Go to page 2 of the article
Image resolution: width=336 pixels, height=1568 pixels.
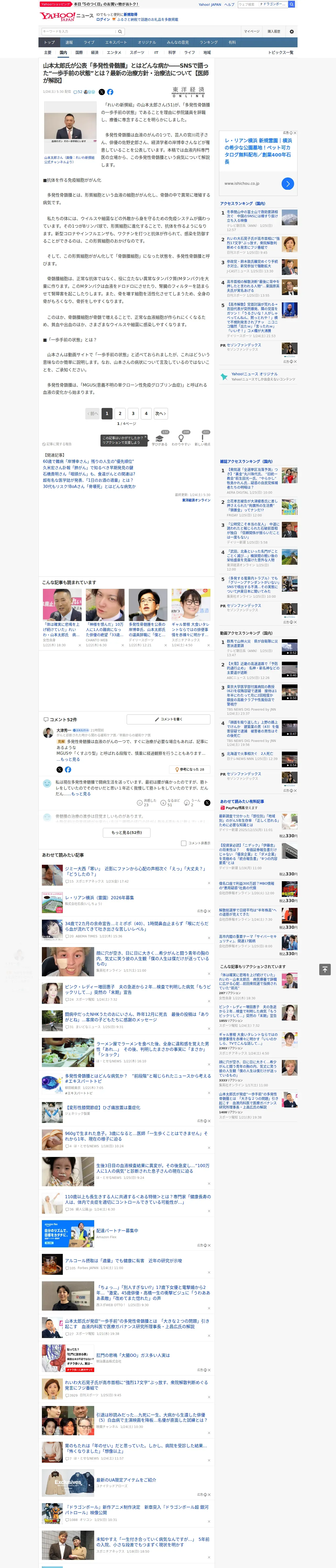coord(120,413)
